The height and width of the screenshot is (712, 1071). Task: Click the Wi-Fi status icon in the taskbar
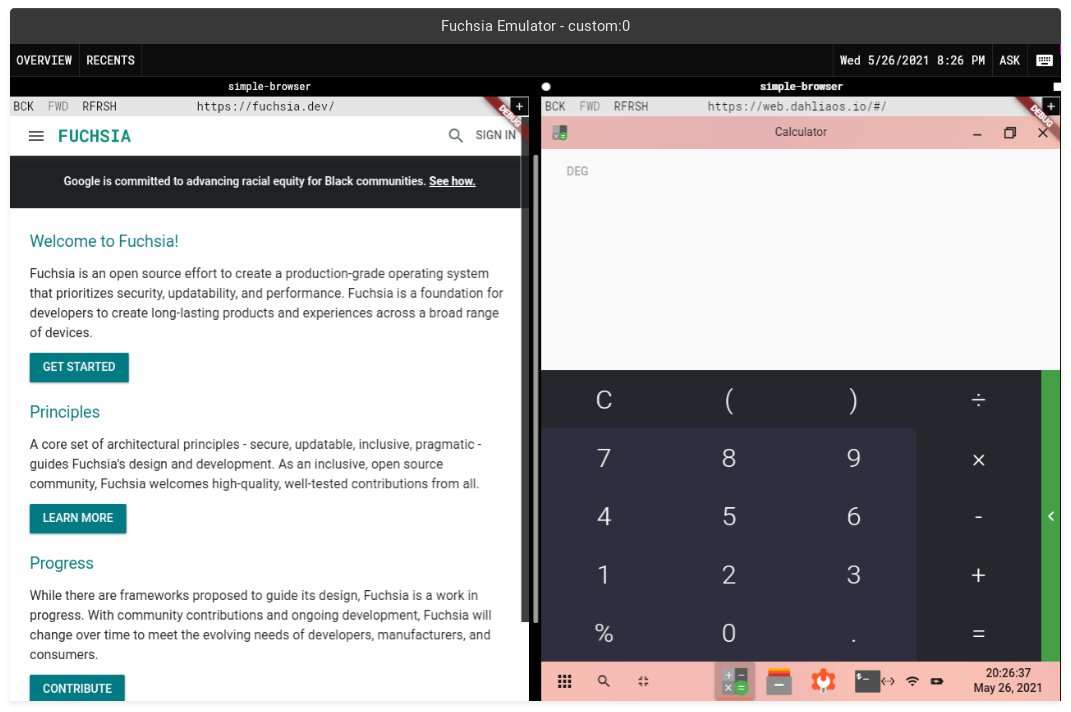(x=912, y=681)
